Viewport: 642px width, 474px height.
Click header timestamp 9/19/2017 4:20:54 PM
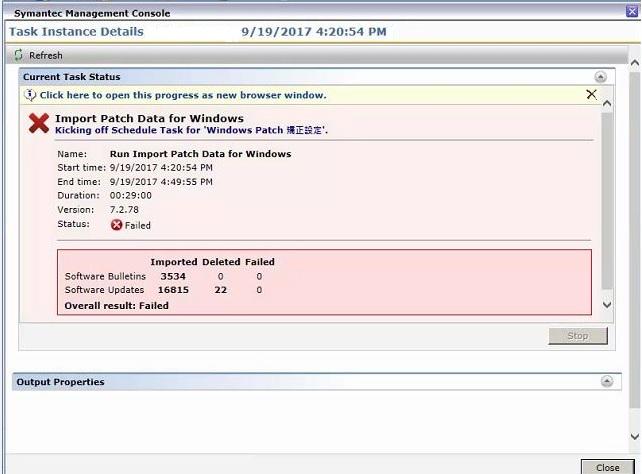314,32
